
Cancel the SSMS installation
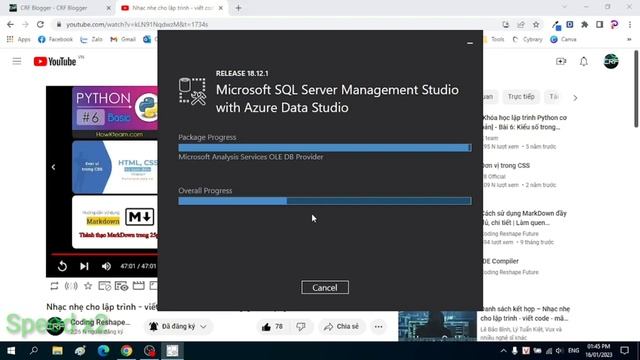click(325, 287)
